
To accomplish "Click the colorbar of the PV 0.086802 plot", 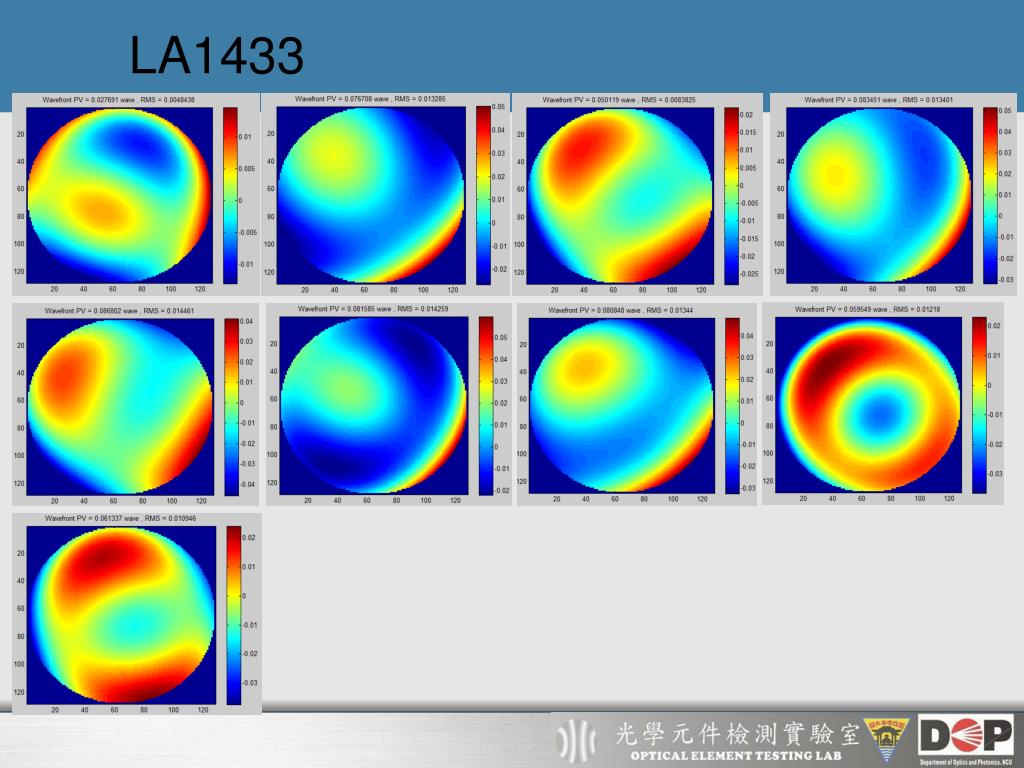I will (x=232, y=406).
